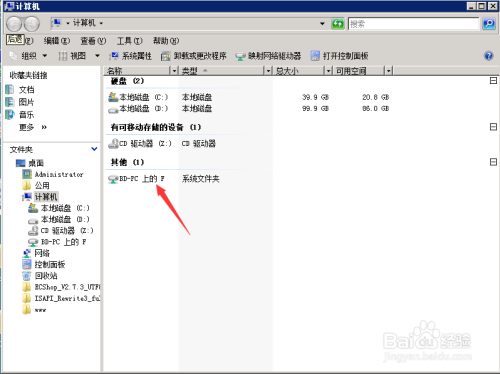This screenshot has height=374, width=500.
Task: Sort by the 总大小 column header
Action: pos(299,71)
